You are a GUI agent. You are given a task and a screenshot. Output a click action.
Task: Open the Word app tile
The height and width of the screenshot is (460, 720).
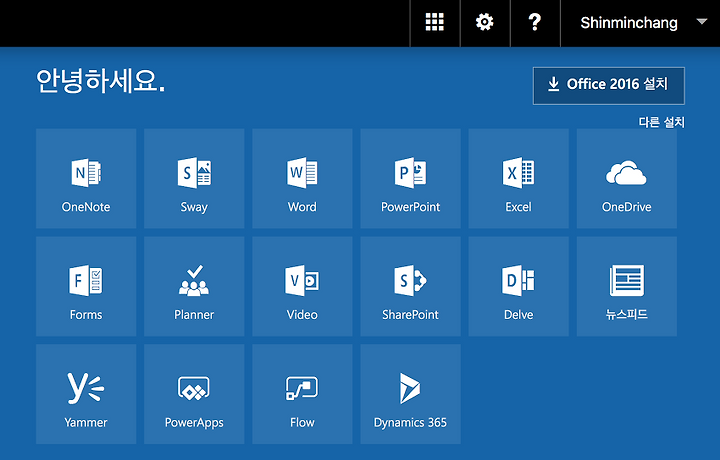(x=302, y=178)
